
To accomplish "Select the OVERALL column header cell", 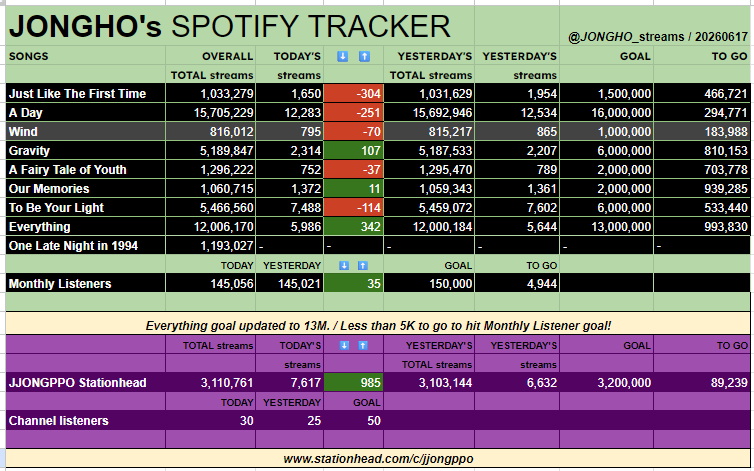I will (x=211, y=56).
